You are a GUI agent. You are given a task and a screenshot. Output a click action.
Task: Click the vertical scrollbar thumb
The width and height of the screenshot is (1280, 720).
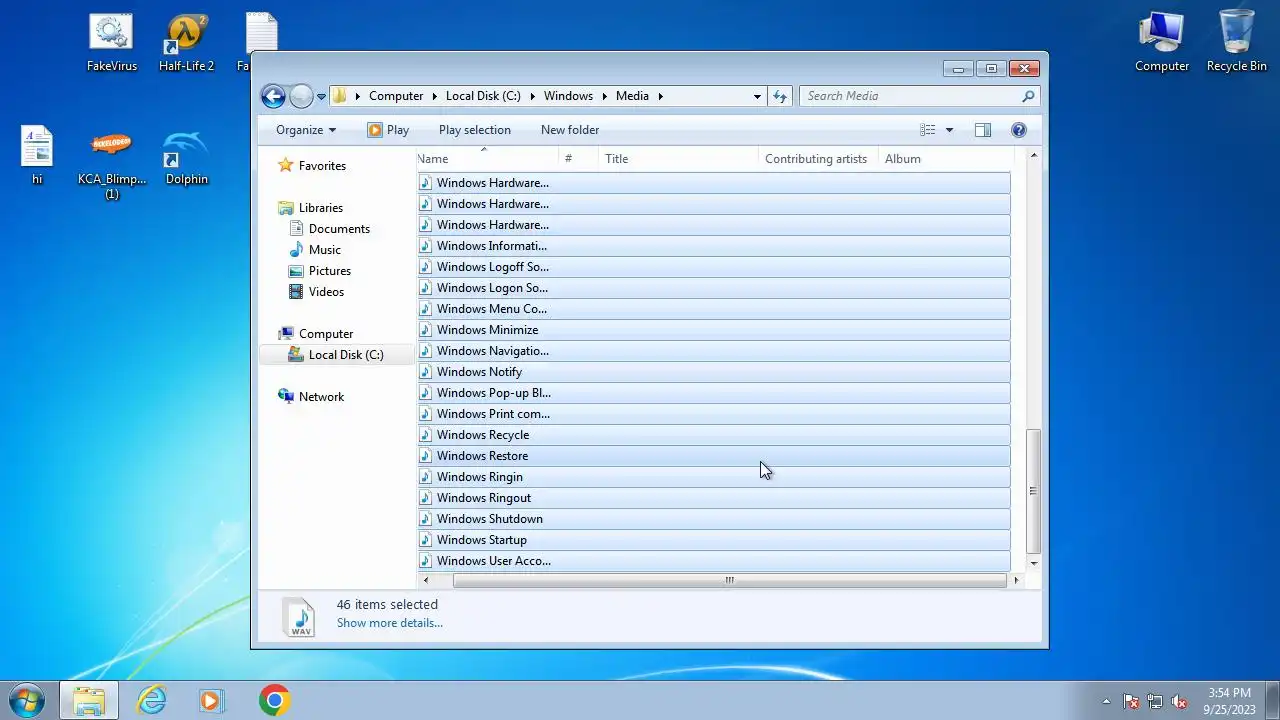1034,491
